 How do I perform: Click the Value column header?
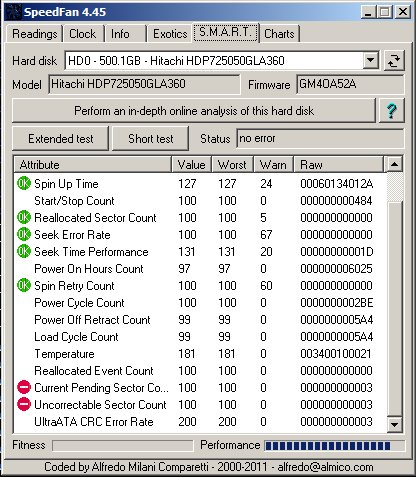click(191, 165)
